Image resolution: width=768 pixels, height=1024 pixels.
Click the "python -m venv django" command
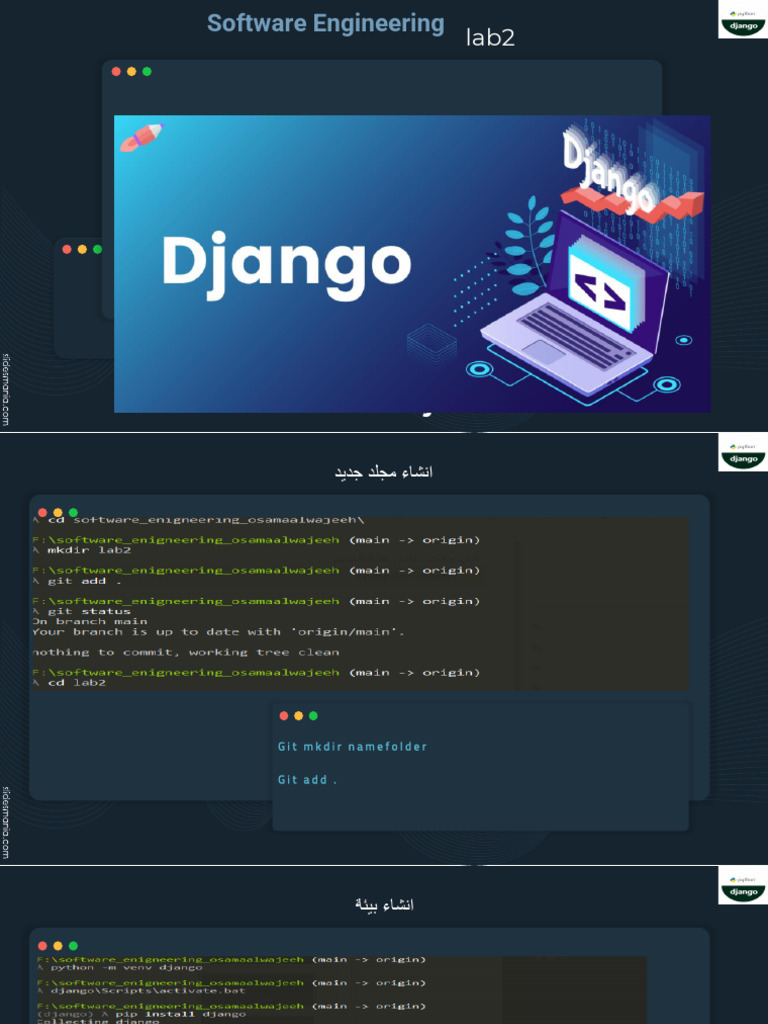[126, 967]
